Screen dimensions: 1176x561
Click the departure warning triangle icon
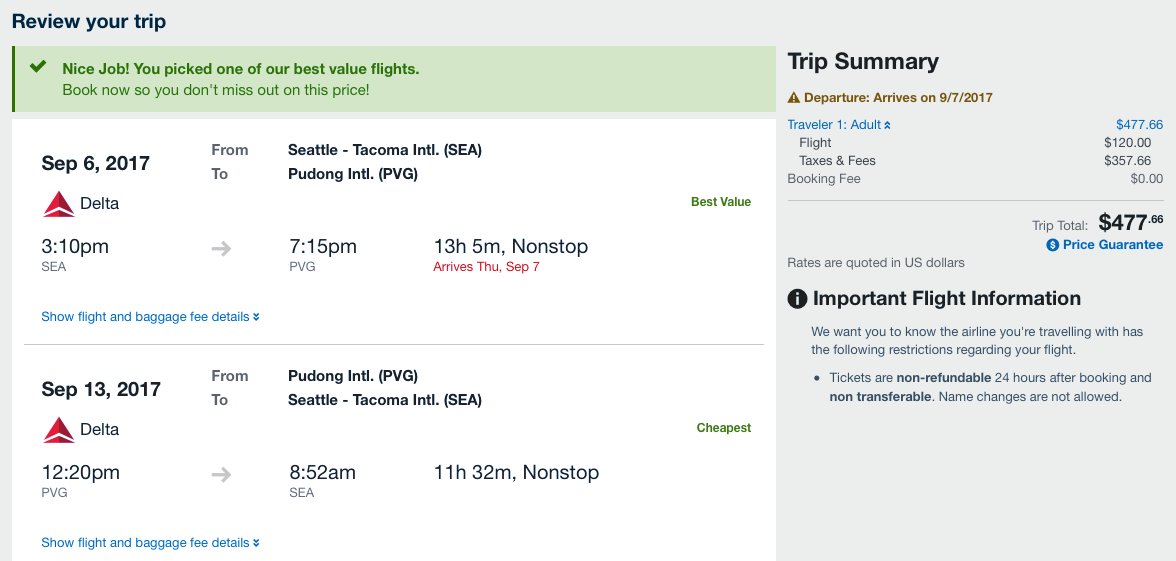pos(794,98)
